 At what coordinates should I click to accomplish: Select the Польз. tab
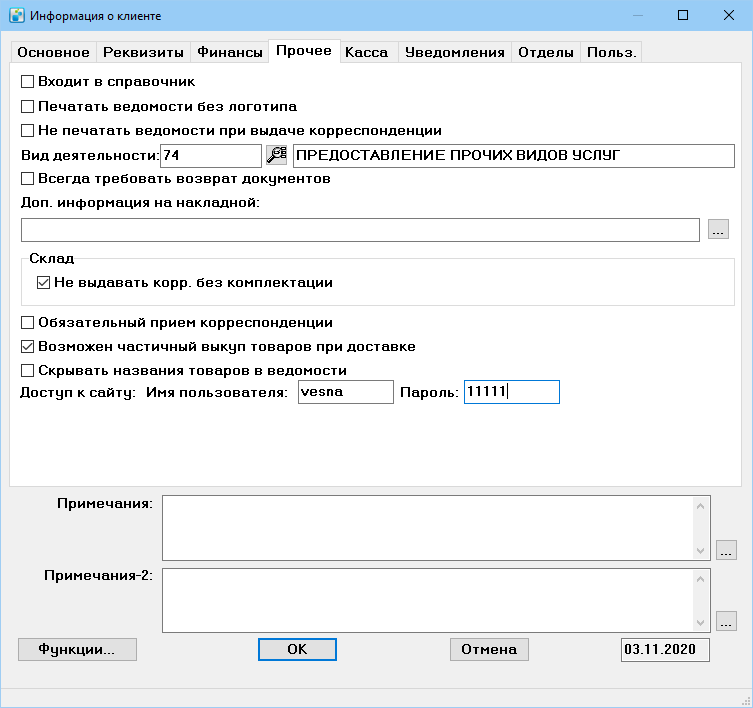(x=611, y=52)
